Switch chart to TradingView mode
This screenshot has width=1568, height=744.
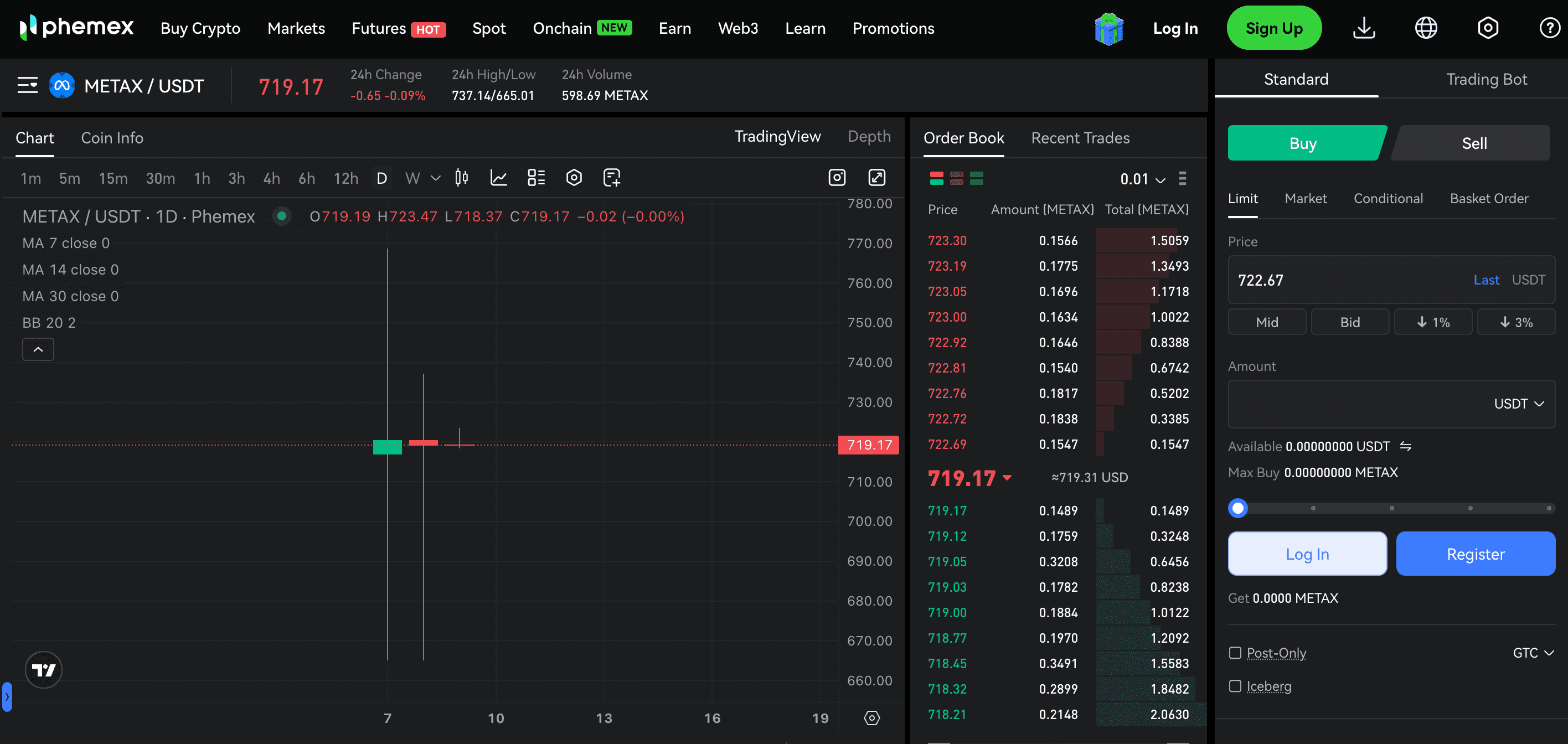777,136
